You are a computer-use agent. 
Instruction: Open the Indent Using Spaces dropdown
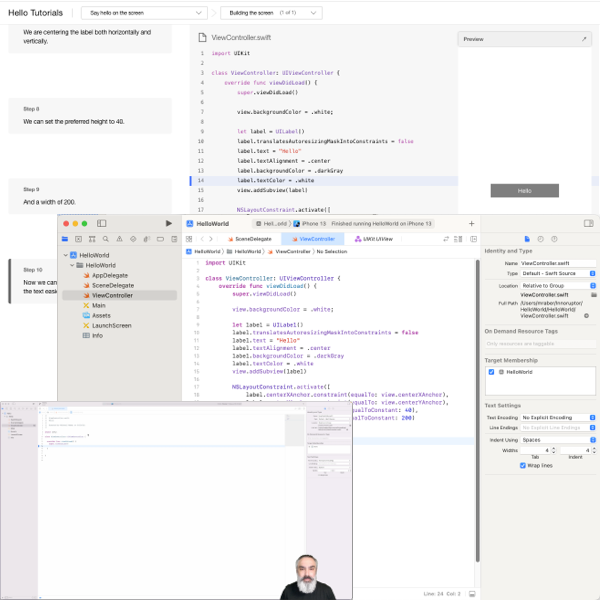point(558,440)
